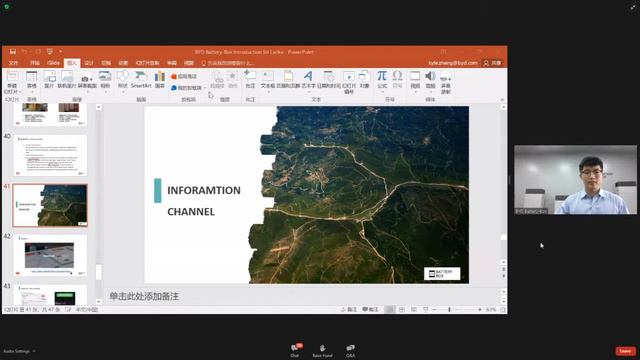Click the Save icon in quick access toolbar
The width and height of the screenshot is (640, 360).
click(13, 51)
